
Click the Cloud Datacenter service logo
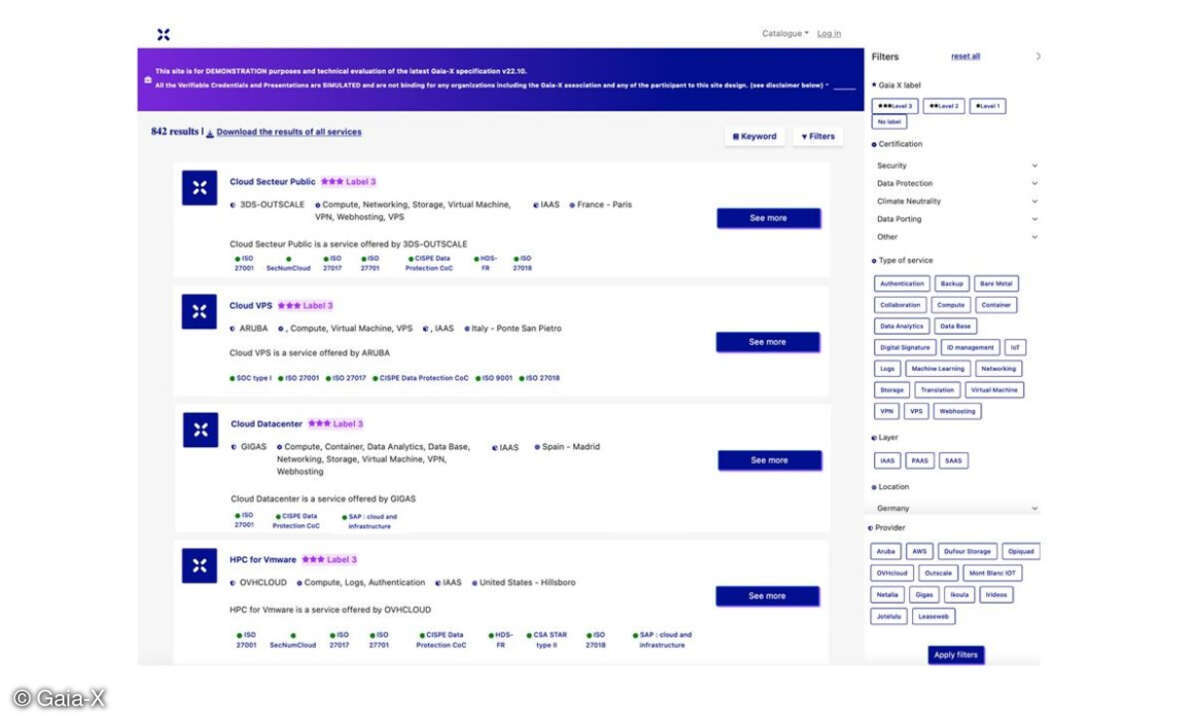tap(200, 430)
